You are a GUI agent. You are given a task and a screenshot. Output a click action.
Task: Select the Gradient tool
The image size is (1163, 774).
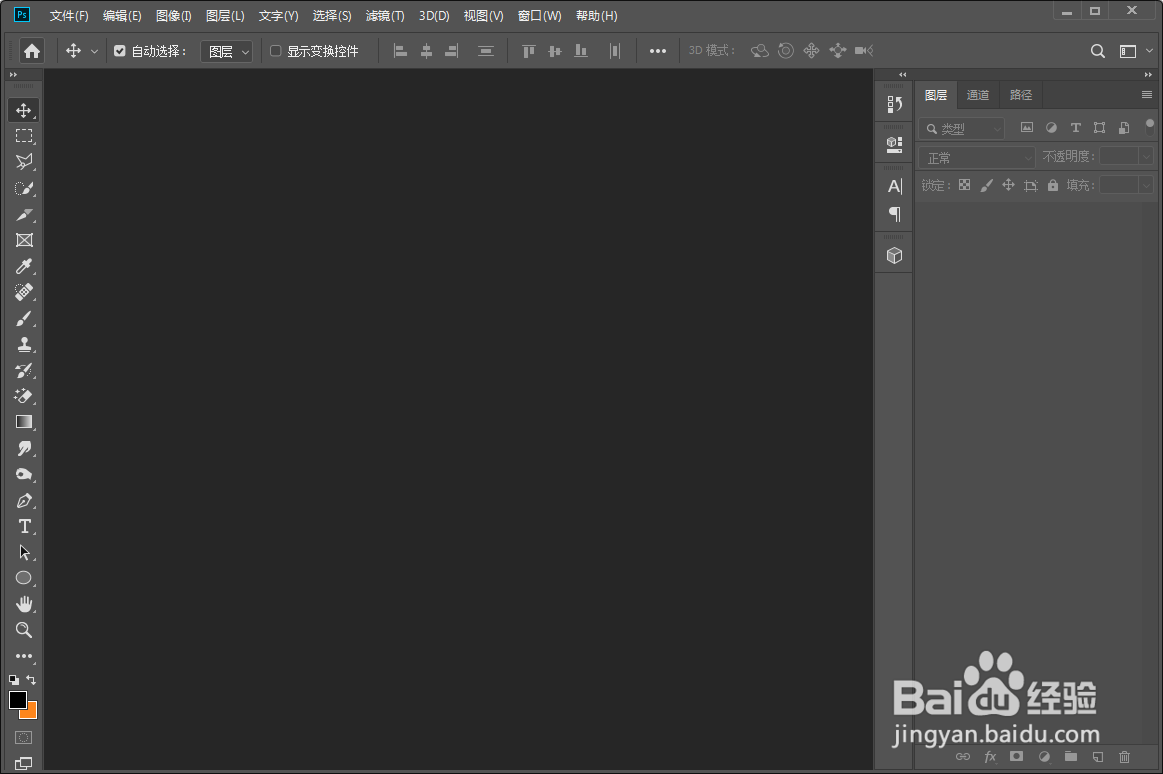24,422
